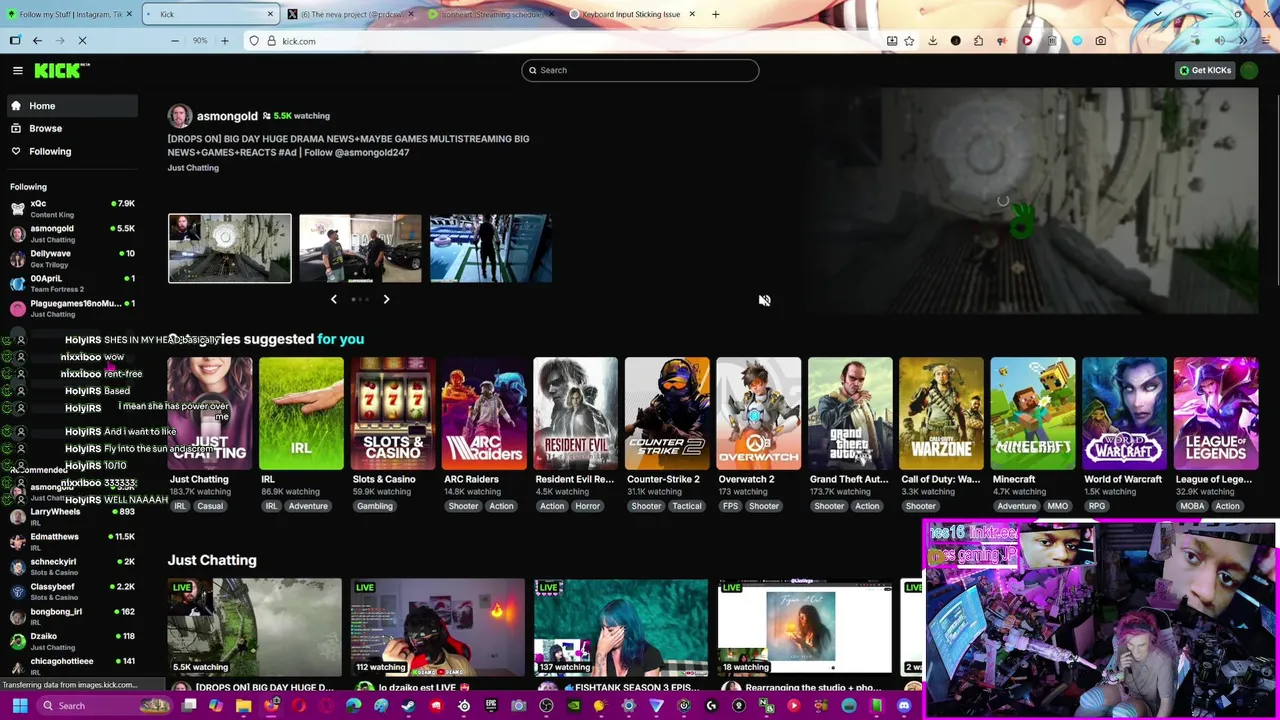The width and height of the screenshot is (1280, 720).
Task: Go back in browser history
Action: pos(37,41)
